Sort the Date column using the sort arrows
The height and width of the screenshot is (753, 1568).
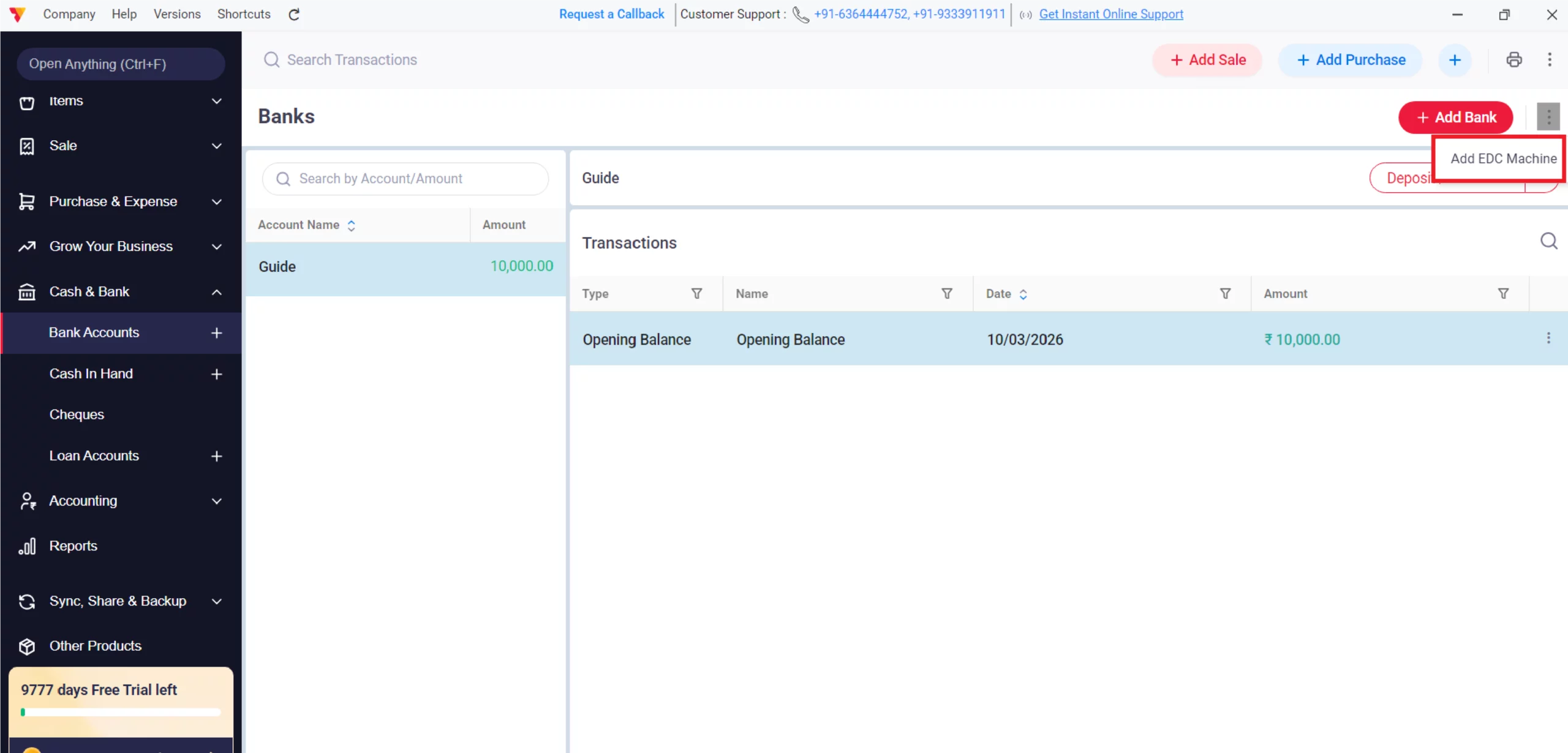(x=1023, y=294)
